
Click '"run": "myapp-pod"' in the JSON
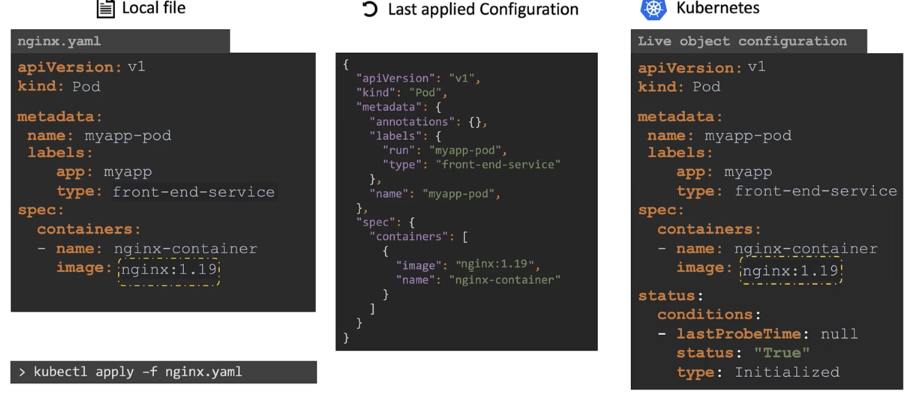tap(445, 151)
